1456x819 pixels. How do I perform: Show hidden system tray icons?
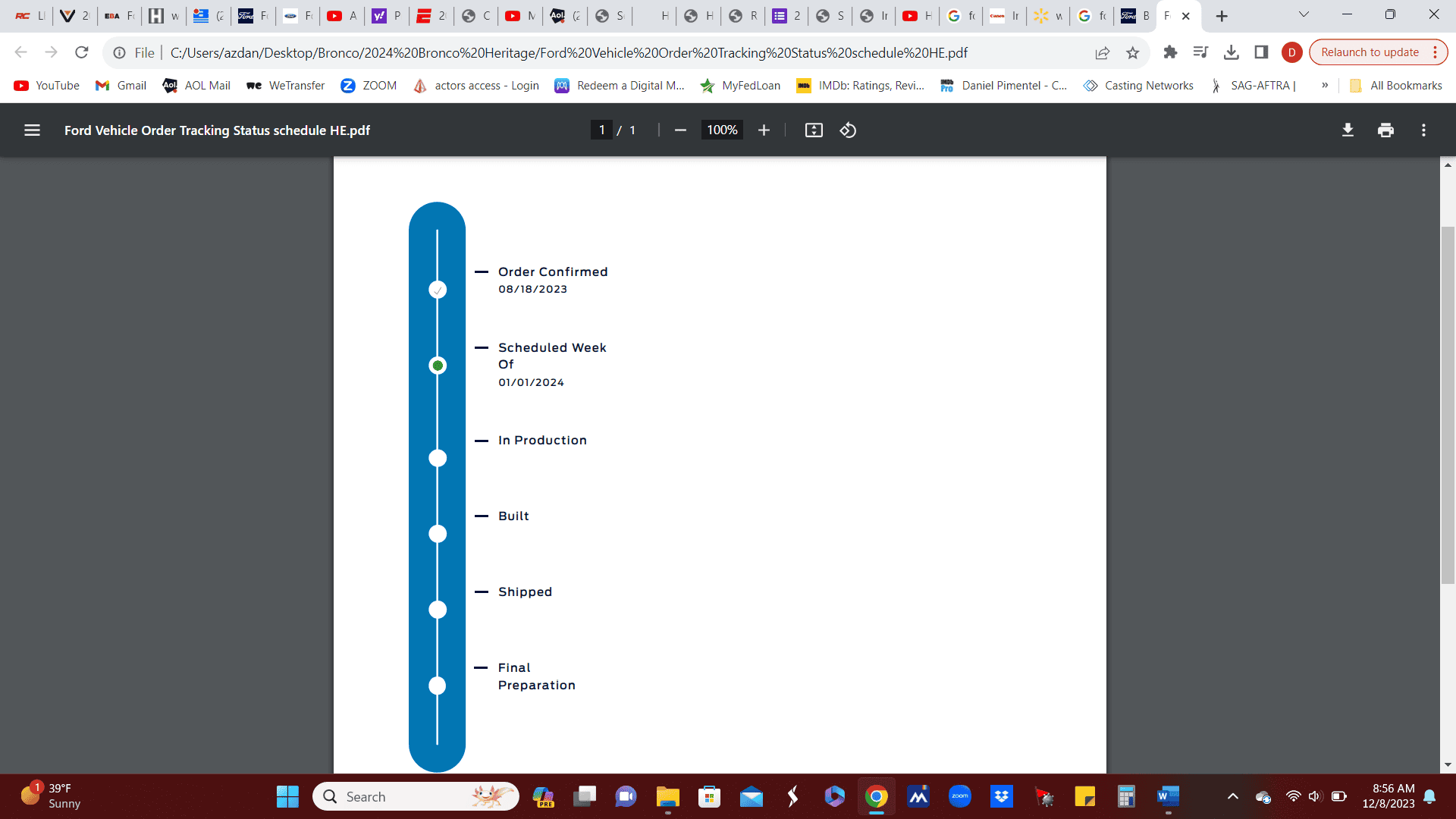1232,796
